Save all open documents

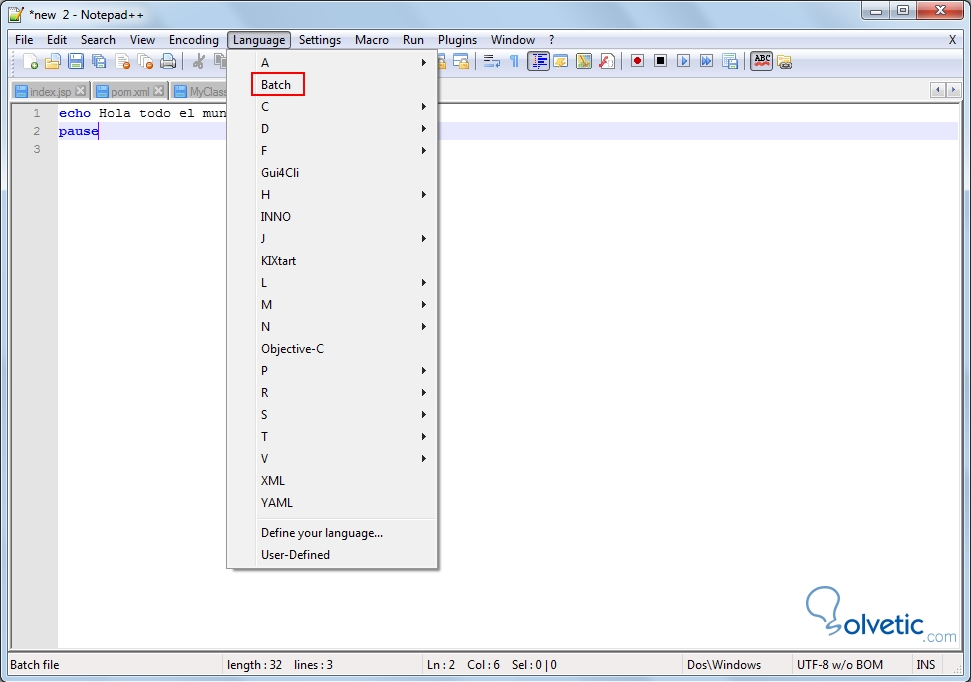click(97, 61)
